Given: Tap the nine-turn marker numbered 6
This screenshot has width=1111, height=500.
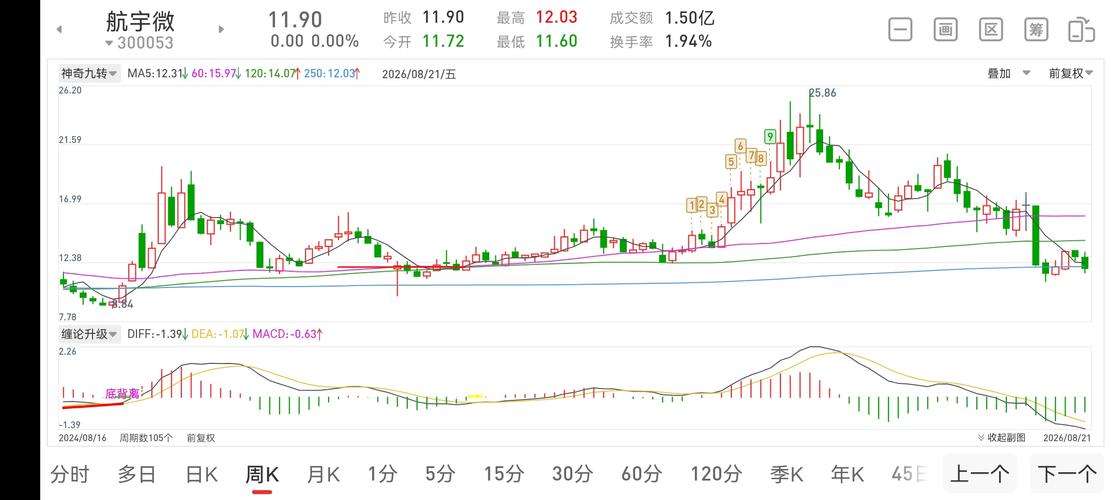Looking at the screenshot, I should coord(740,147).
